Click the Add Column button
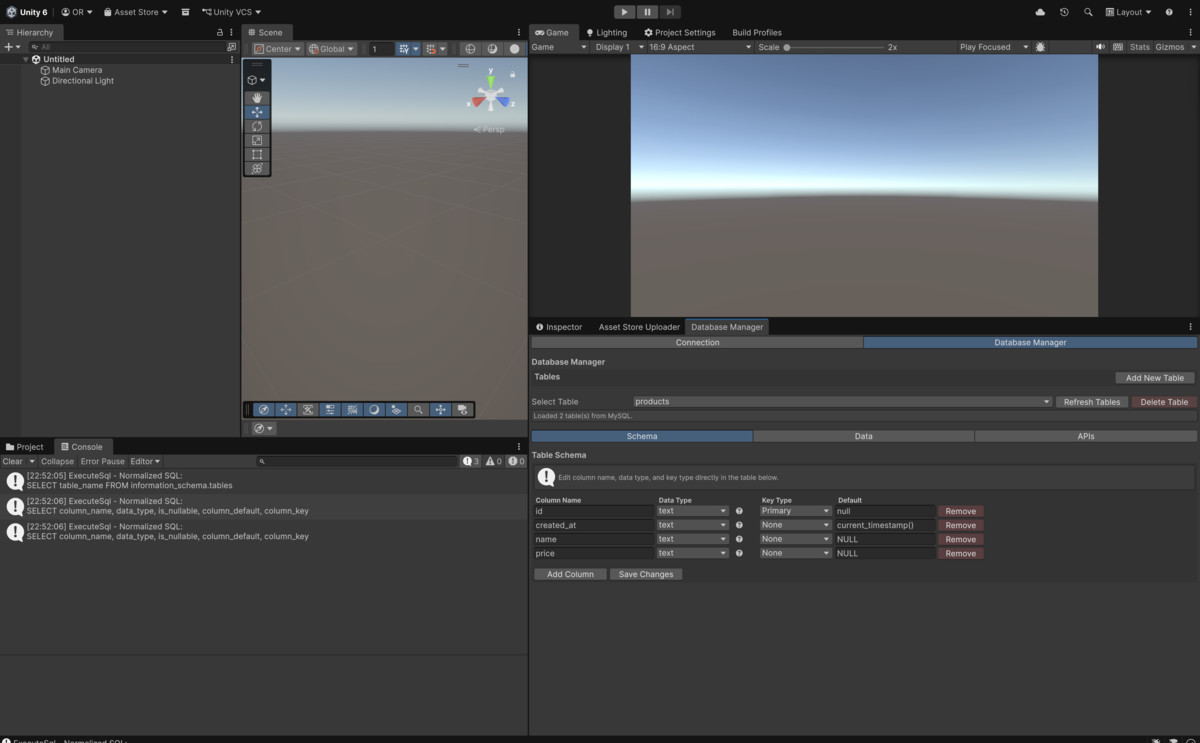 pos(570,574)
